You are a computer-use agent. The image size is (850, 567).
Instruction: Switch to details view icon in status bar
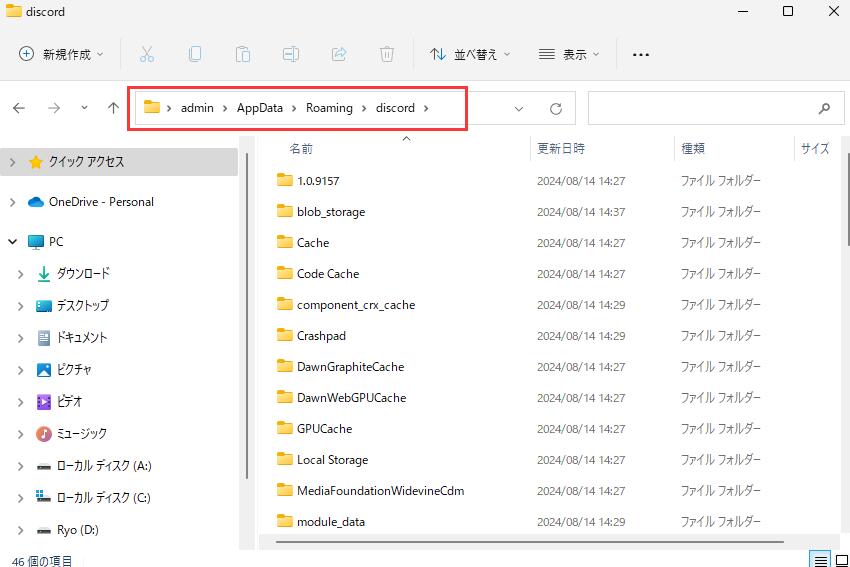820,560
